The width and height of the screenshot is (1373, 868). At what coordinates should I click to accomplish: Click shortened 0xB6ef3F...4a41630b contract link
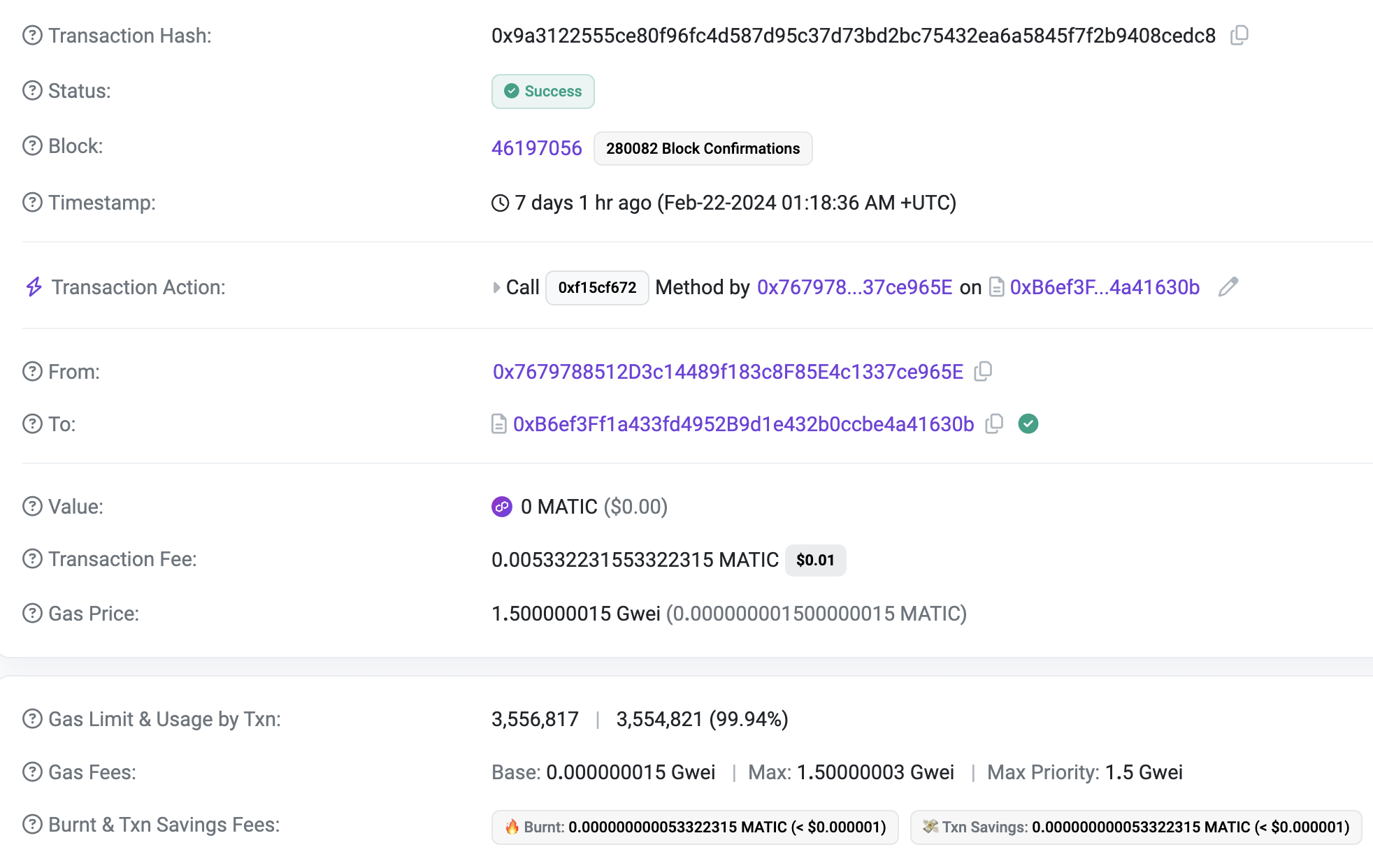pyautogui.click(x=1104, y=287)
